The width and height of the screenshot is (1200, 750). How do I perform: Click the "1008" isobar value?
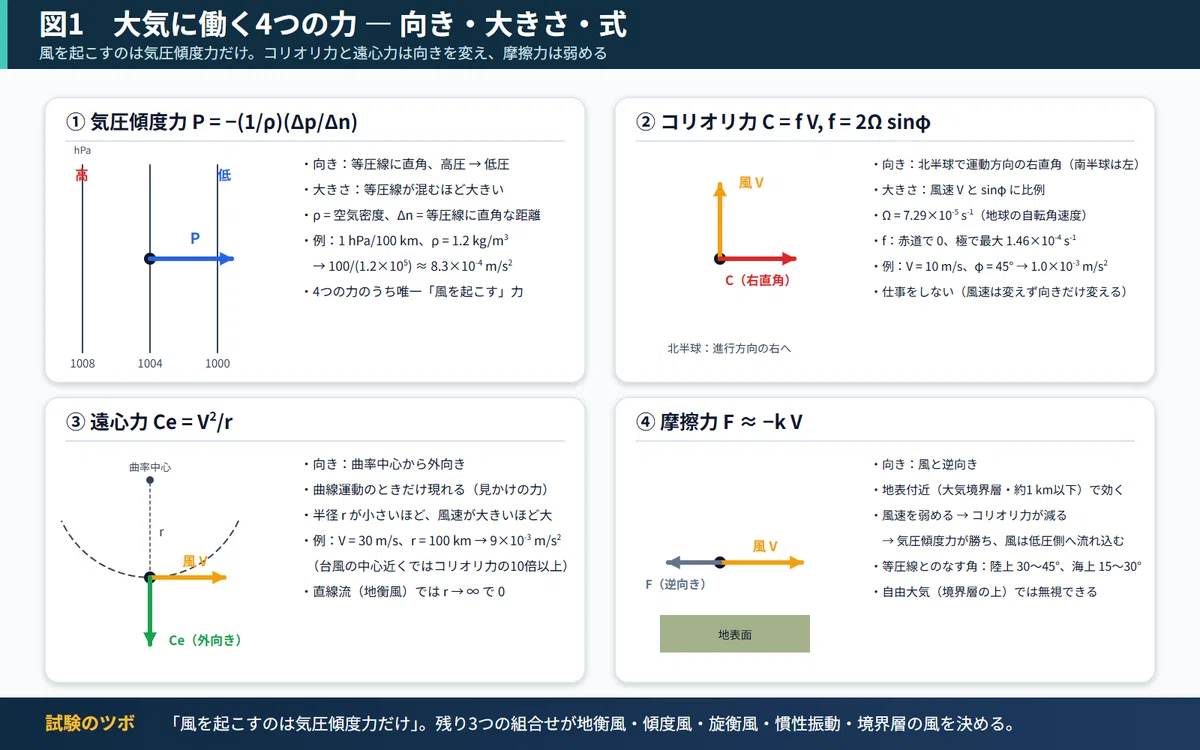pos(82,363)
